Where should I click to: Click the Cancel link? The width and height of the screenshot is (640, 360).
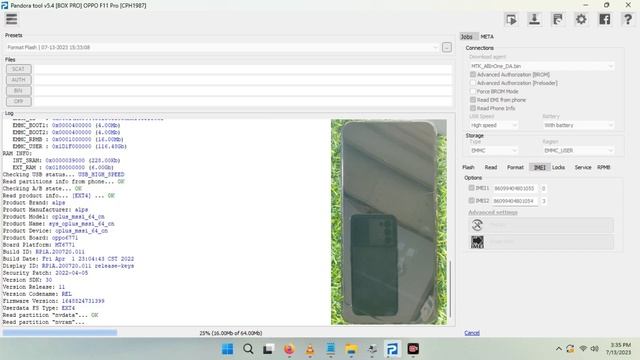[472, 333]
